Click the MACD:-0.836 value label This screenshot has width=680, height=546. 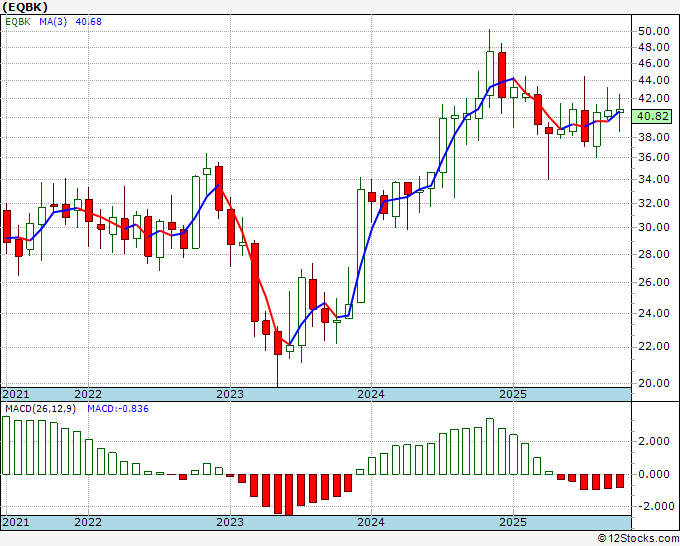(119, 409)
